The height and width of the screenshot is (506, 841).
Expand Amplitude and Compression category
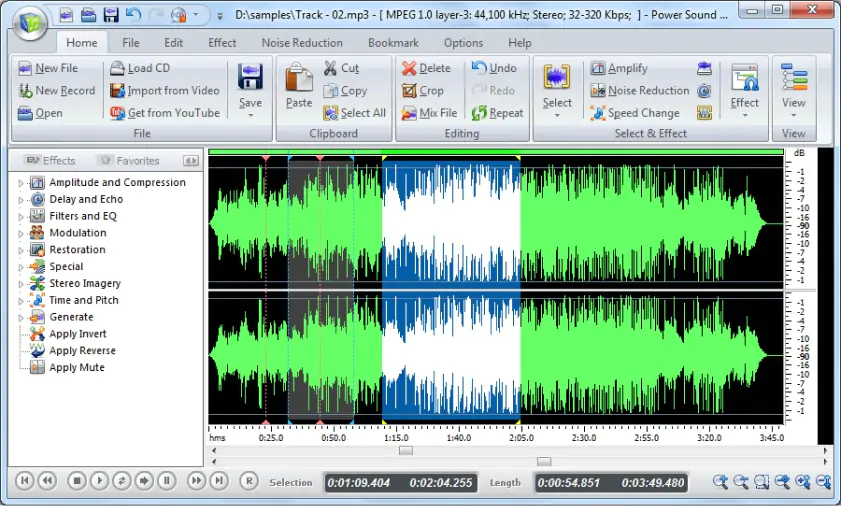coord(21,183)
